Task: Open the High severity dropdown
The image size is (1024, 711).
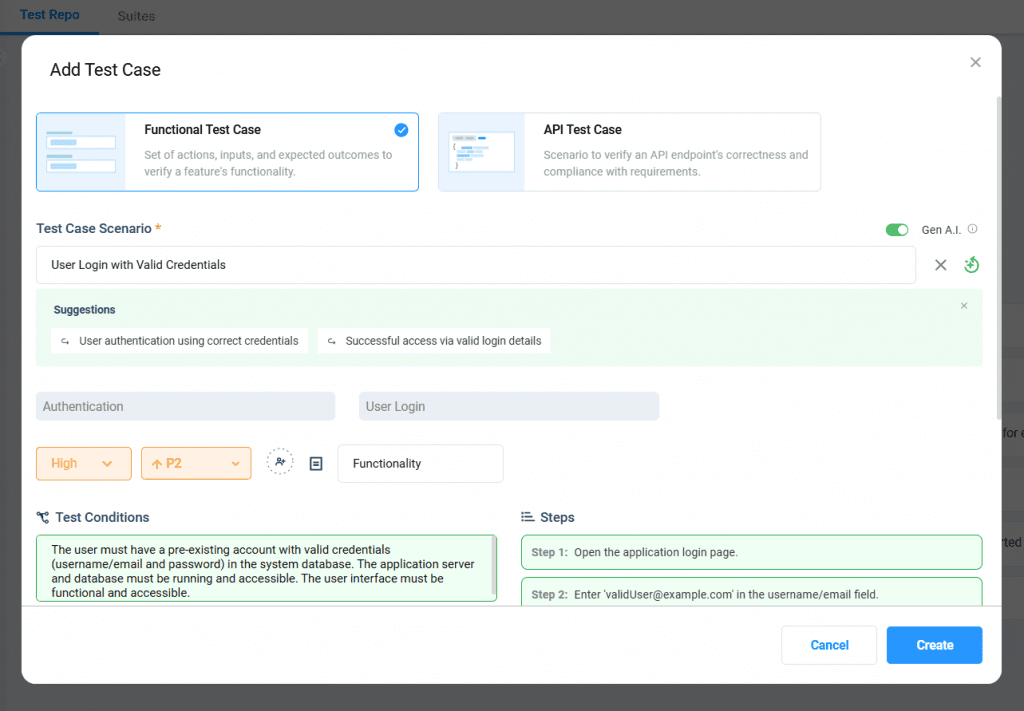Action: pos(84,463)
